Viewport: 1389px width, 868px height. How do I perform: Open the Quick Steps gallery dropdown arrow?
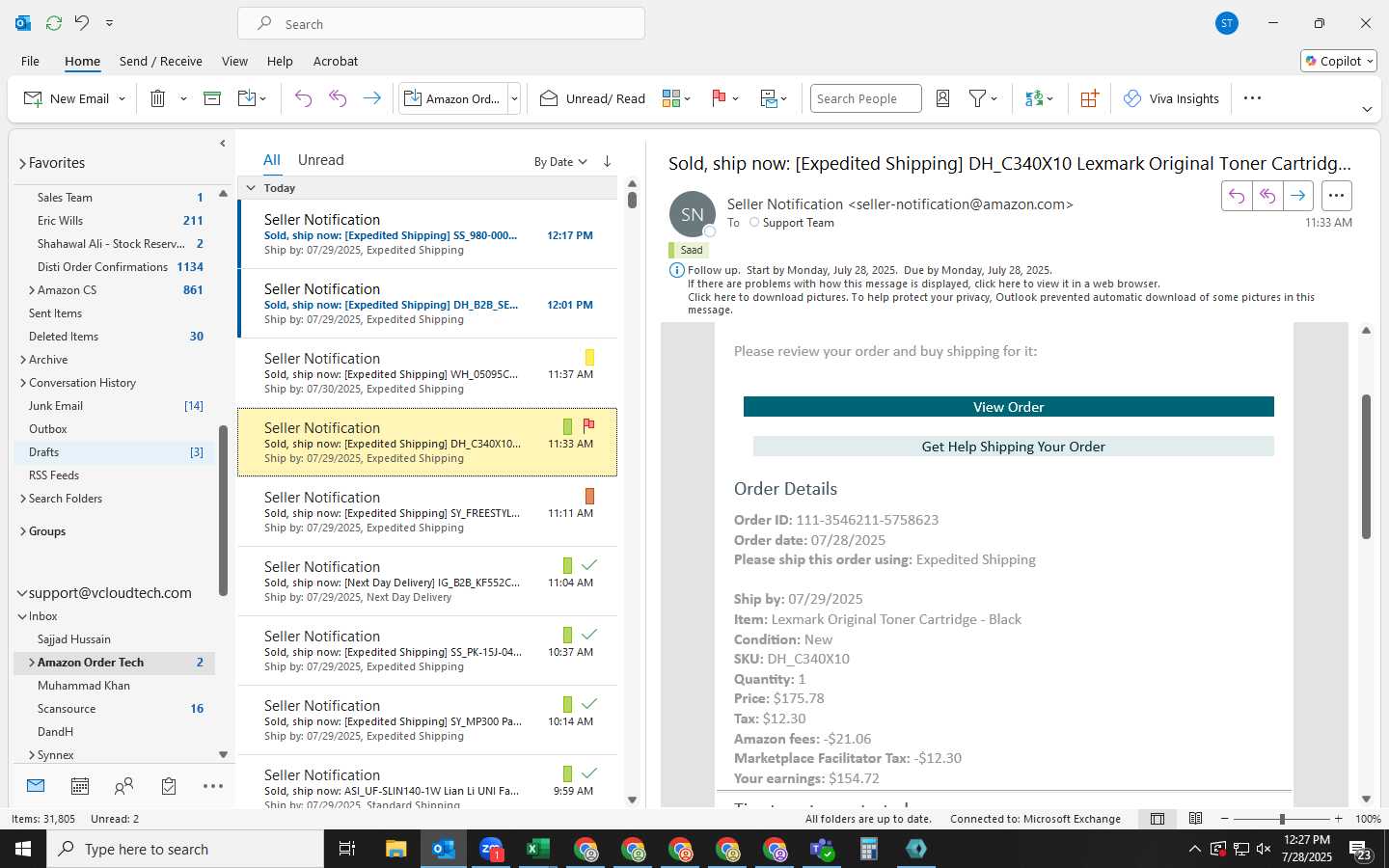coord(514,98)
